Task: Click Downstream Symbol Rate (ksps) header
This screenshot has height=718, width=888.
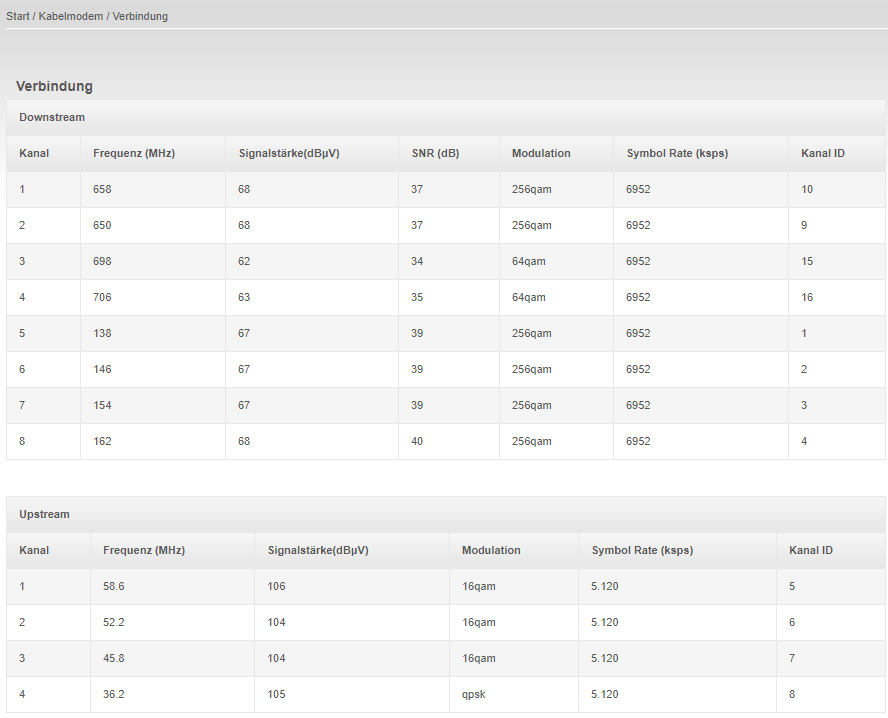Action: tap(677, 153)
